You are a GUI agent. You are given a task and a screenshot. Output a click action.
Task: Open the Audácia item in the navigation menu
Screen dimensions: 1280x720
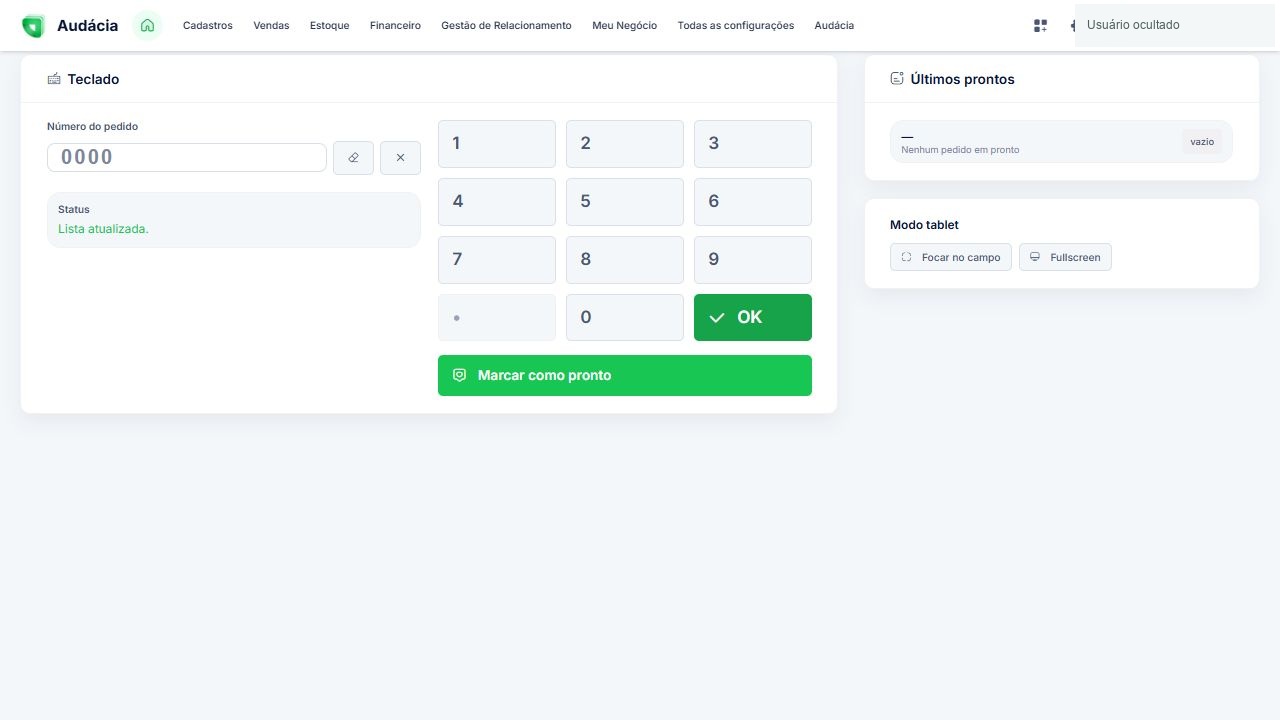click(834, 26)
